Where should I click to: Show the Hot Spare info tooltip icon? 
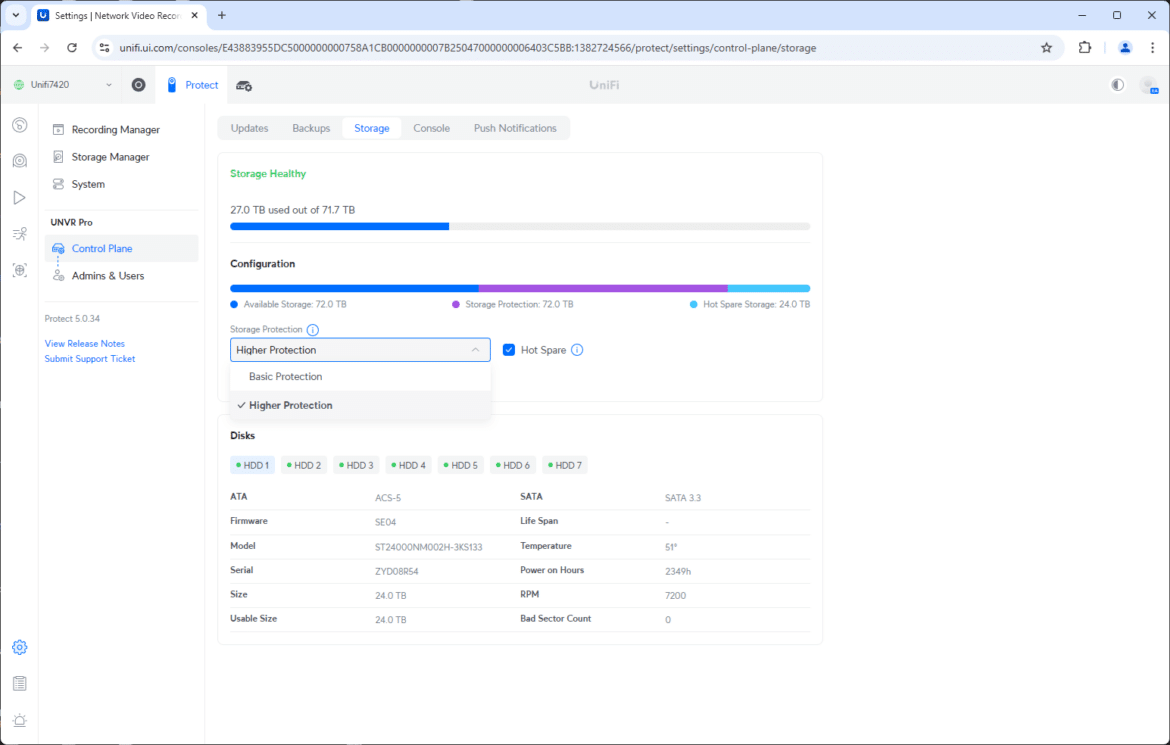click(x=577, y=350)
